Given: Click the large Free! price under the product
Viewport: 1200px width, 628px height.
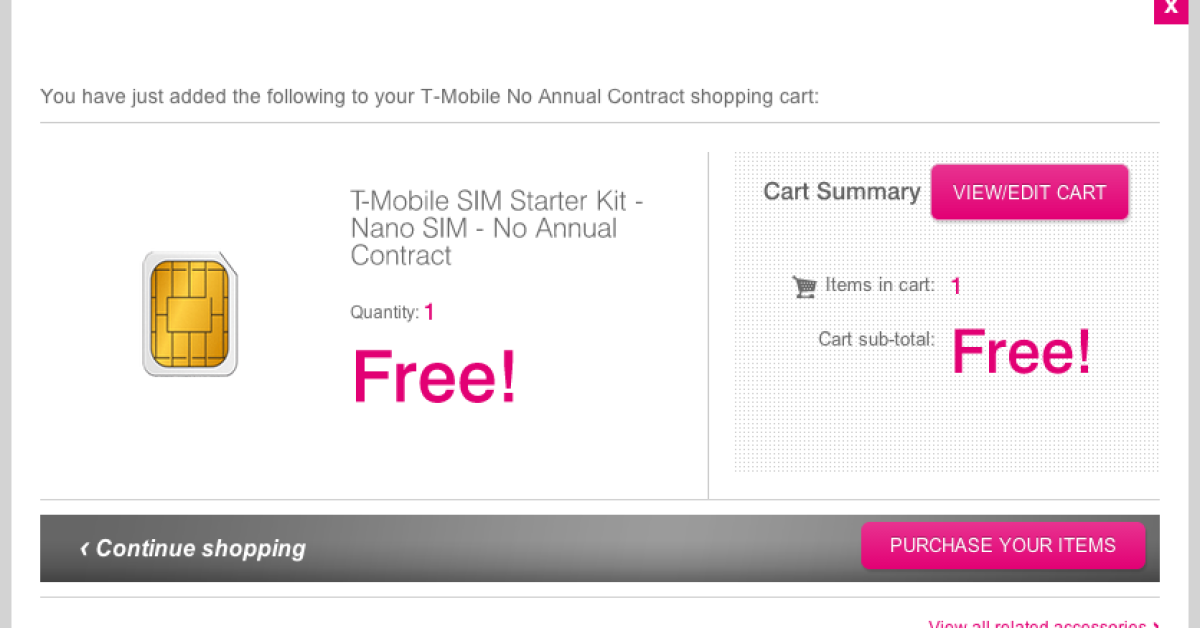Looking at the screenshot, I should (x=435, y=376).
